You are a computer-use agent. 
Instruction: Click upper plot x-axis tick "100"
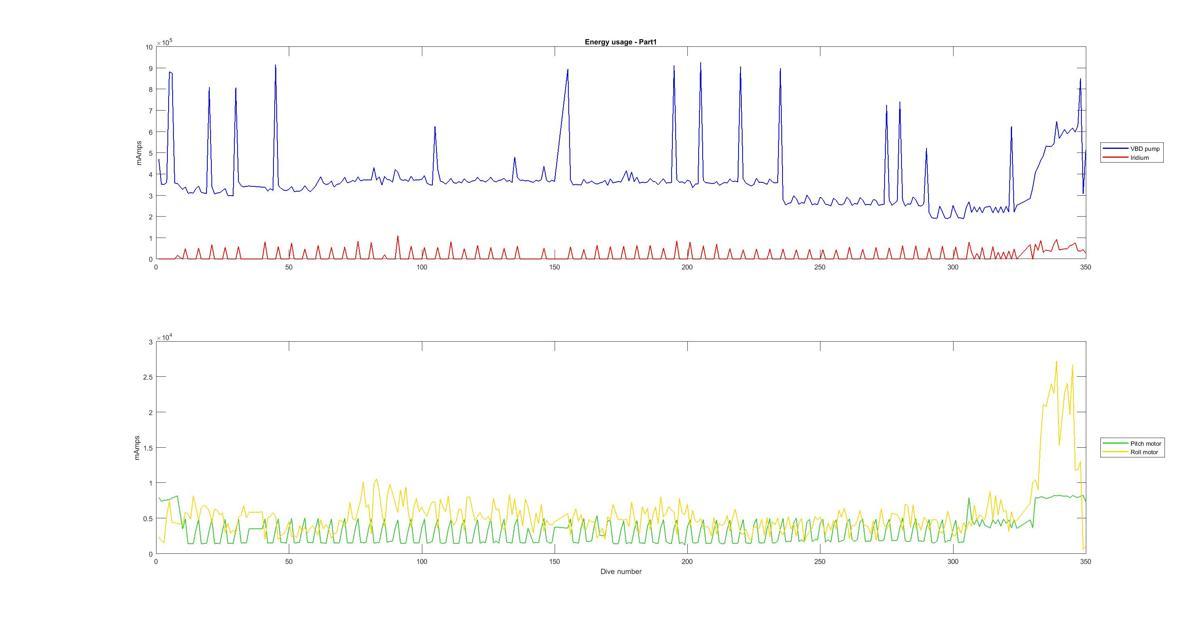coord(422,267)
